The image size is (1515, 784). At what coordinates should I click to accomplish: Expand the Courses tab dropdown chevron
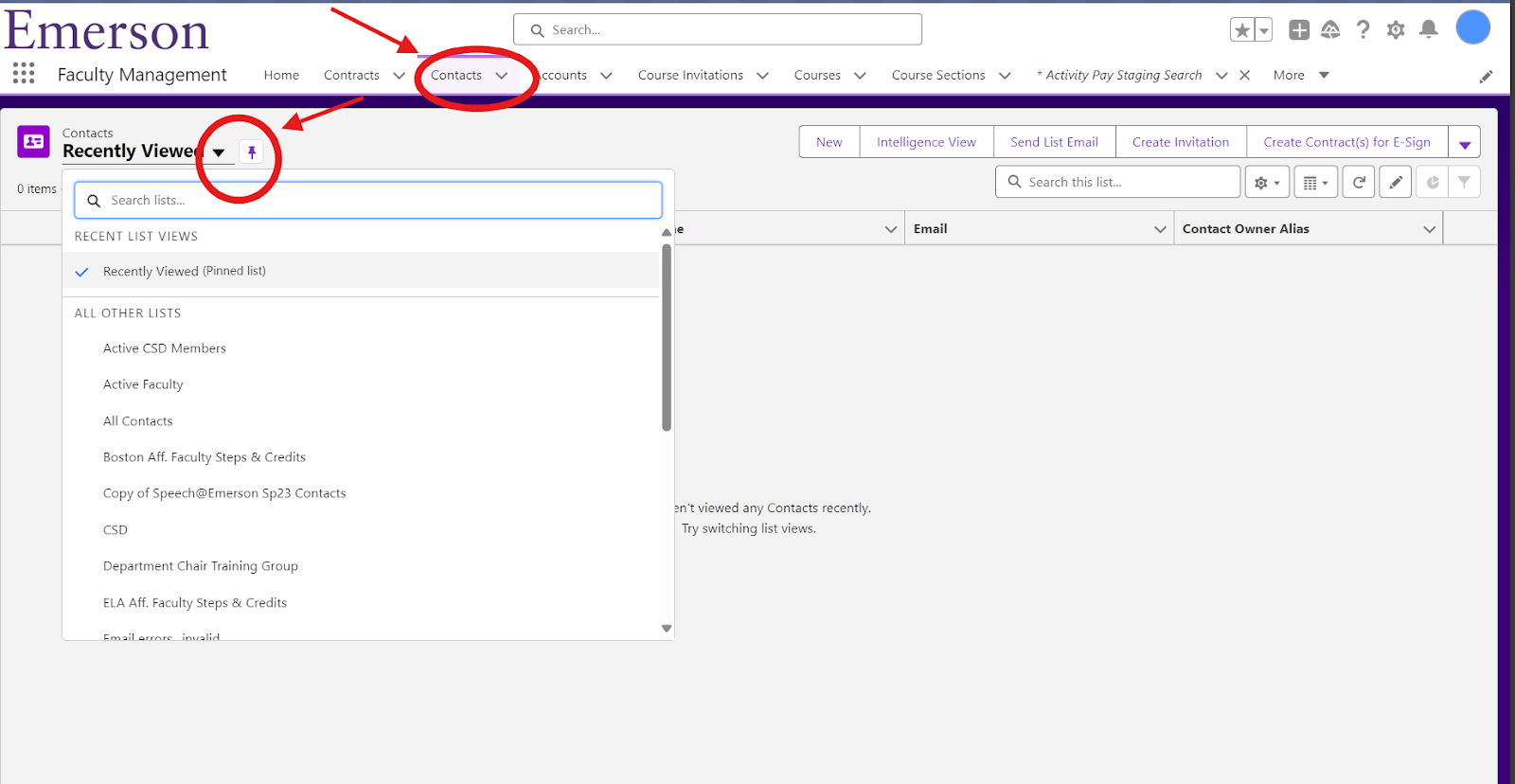coord(860,76)
